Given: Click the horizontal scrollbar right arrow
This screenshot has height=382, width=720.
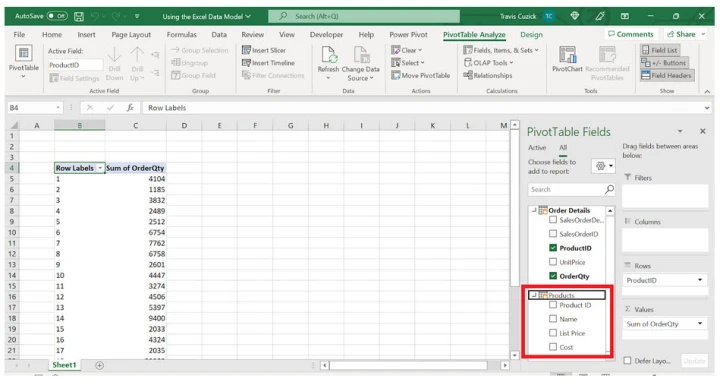Looking at the screenshot, I should tap(505, 365).
